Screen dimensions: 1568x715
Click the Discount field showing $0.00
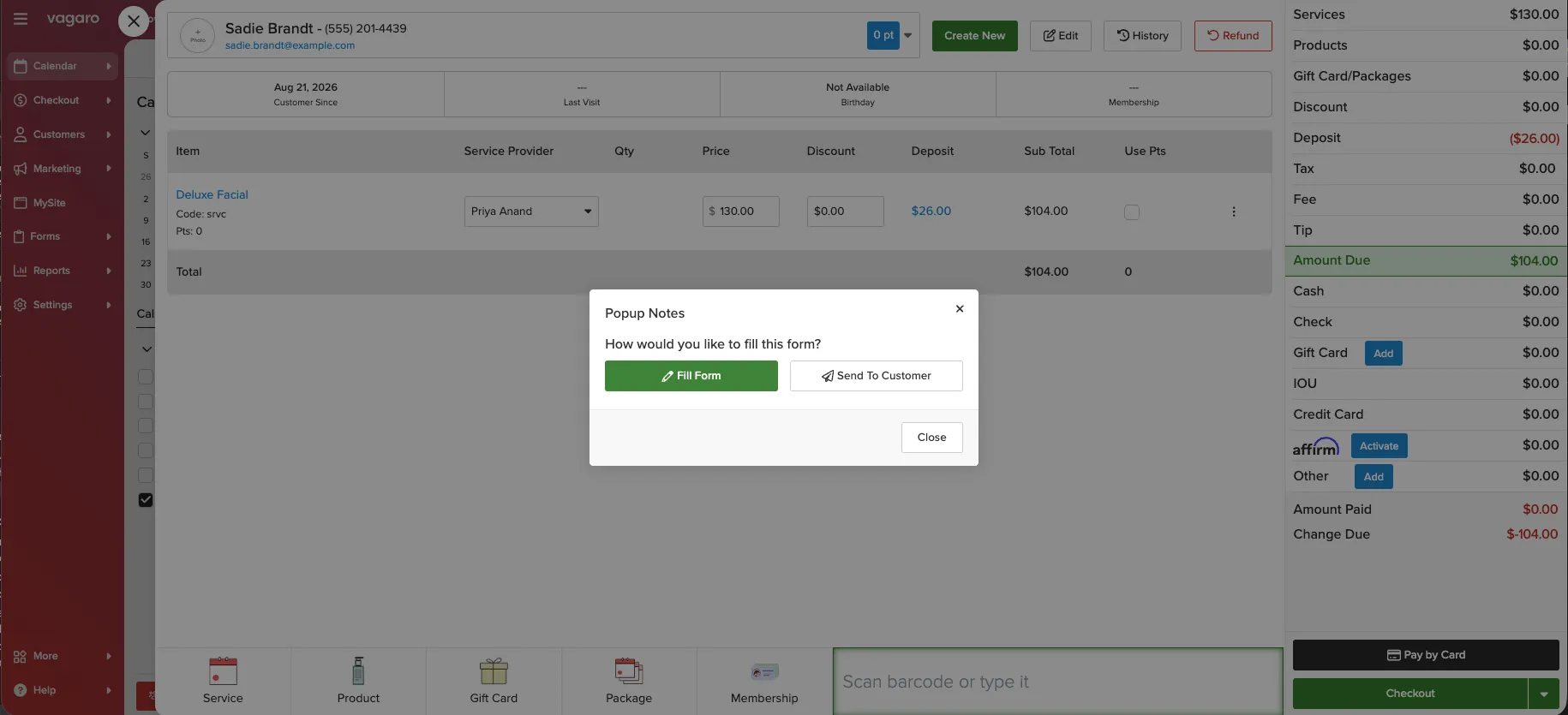coord(846,212)
